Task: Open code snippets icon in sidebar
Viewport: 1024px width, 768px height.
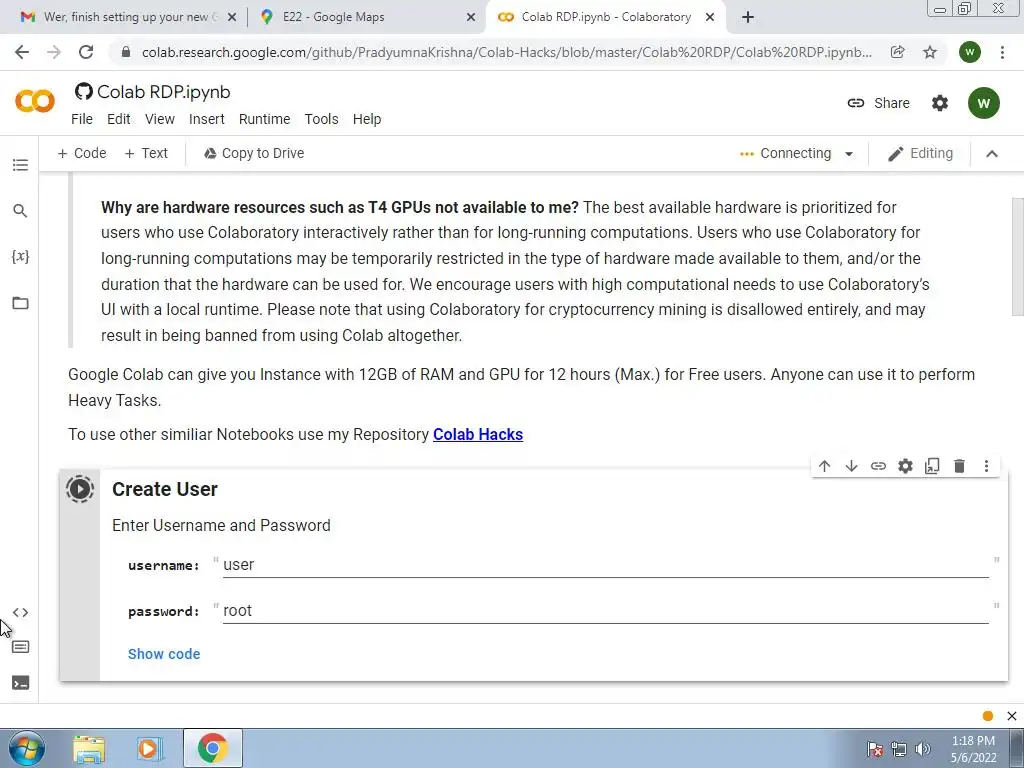Action: [x=20, y=613]
